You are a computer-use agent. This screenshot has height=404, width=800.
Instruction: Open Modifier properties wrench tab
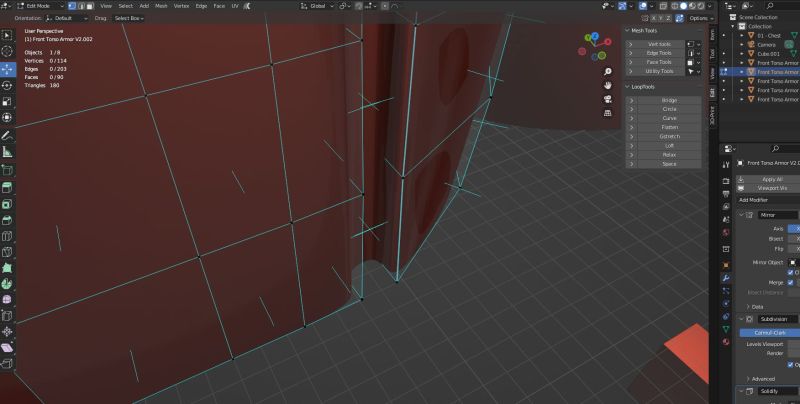726,277
